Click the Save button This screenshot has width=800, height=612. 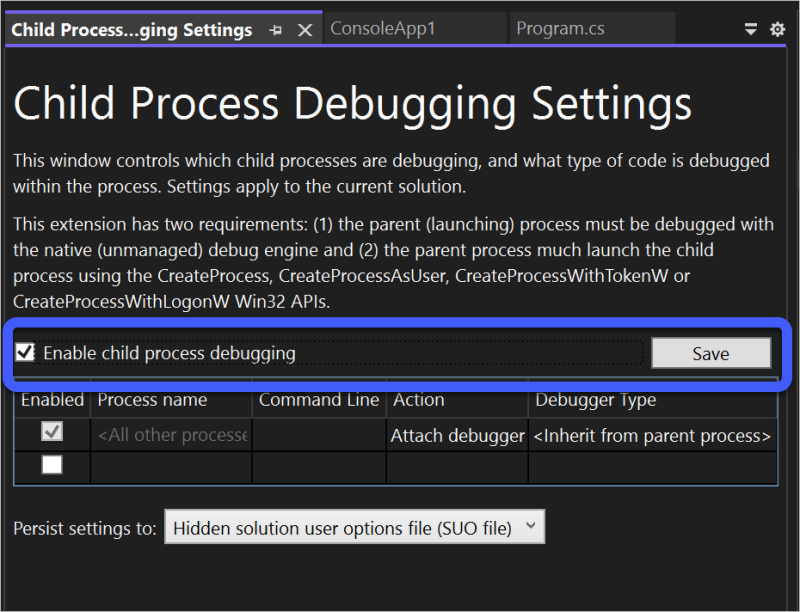(711, 353)
